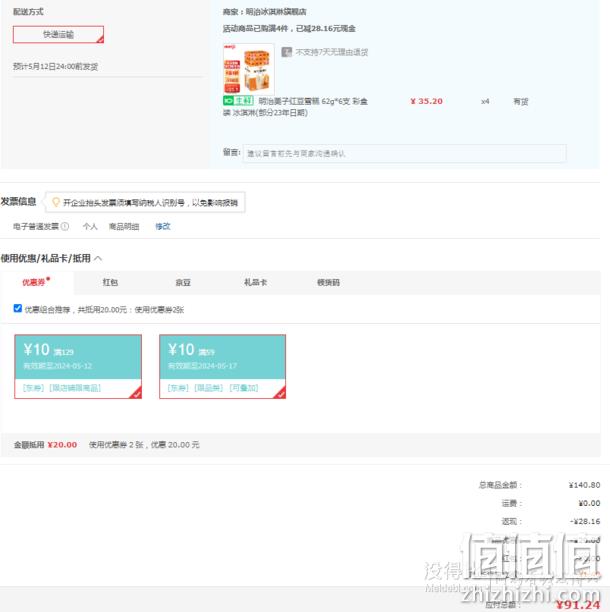Click the 总商品金额 ¥140.80 value
Viewport: 610px width, 612px height.
(x=584, y=485)
